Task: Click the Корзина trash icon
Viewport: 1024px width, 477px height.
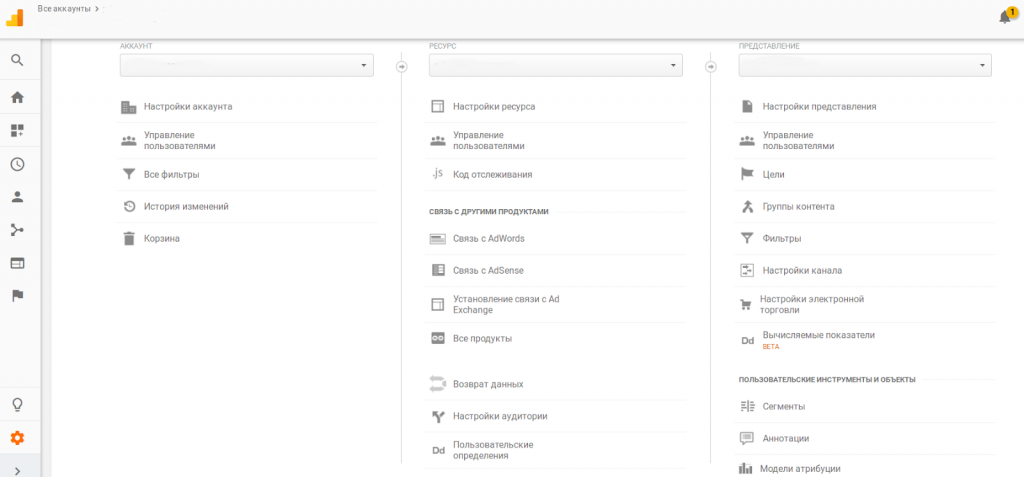Action: point(129,238)
